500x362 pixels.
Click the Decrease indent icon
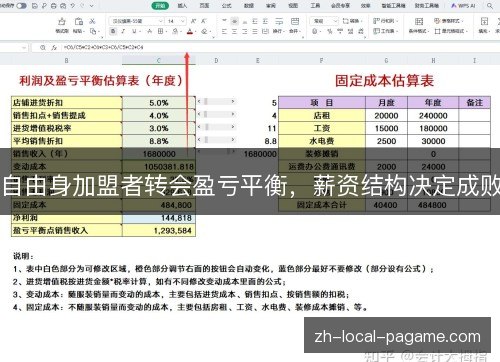point(255,21)
